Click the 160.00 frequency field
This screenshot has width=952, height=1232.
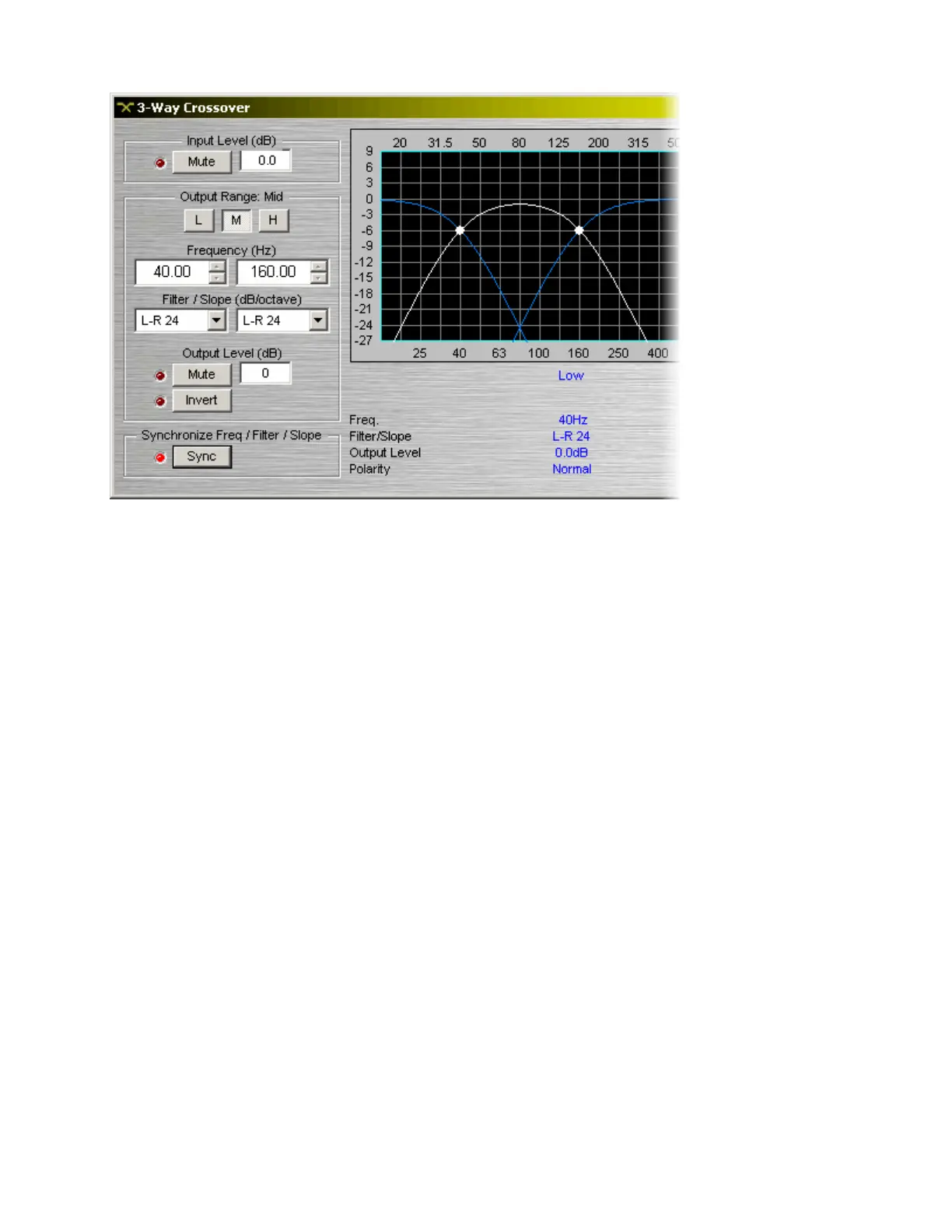click(274, 271)
